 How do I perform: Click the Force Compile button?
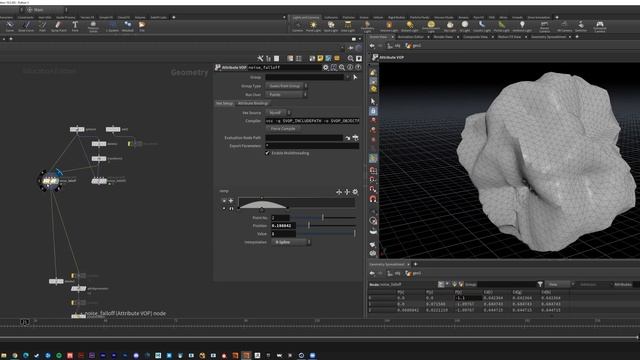[282, 129]
